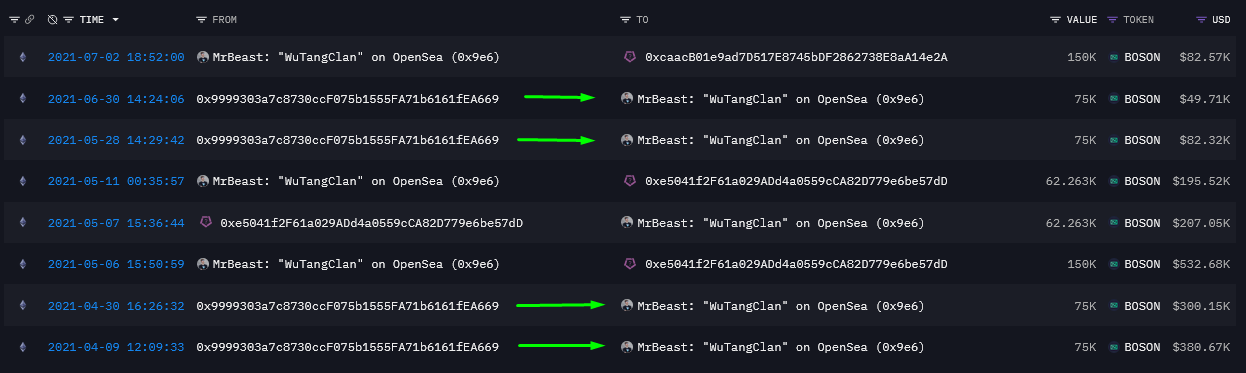Click the chain link icon in header

[31, 20]
